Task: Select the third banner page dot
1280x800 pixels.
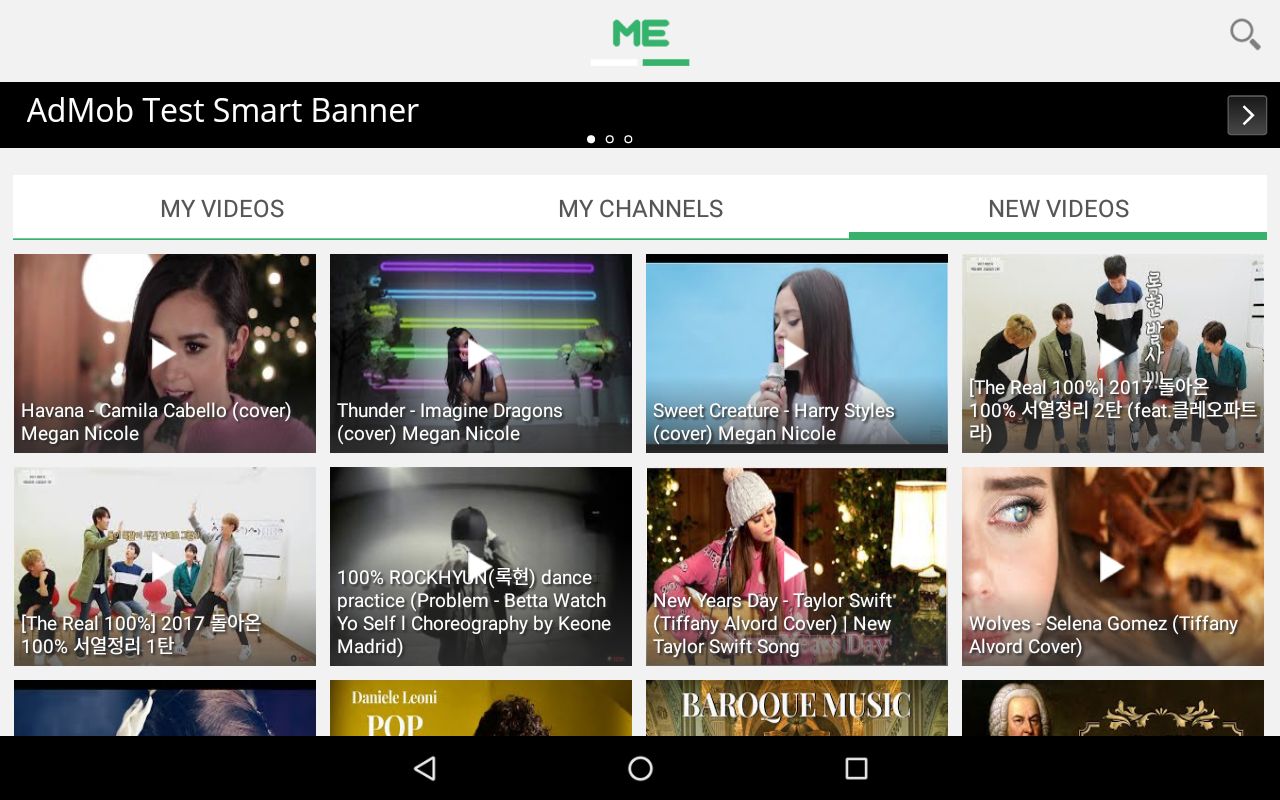Action: [x=628, y=139]
